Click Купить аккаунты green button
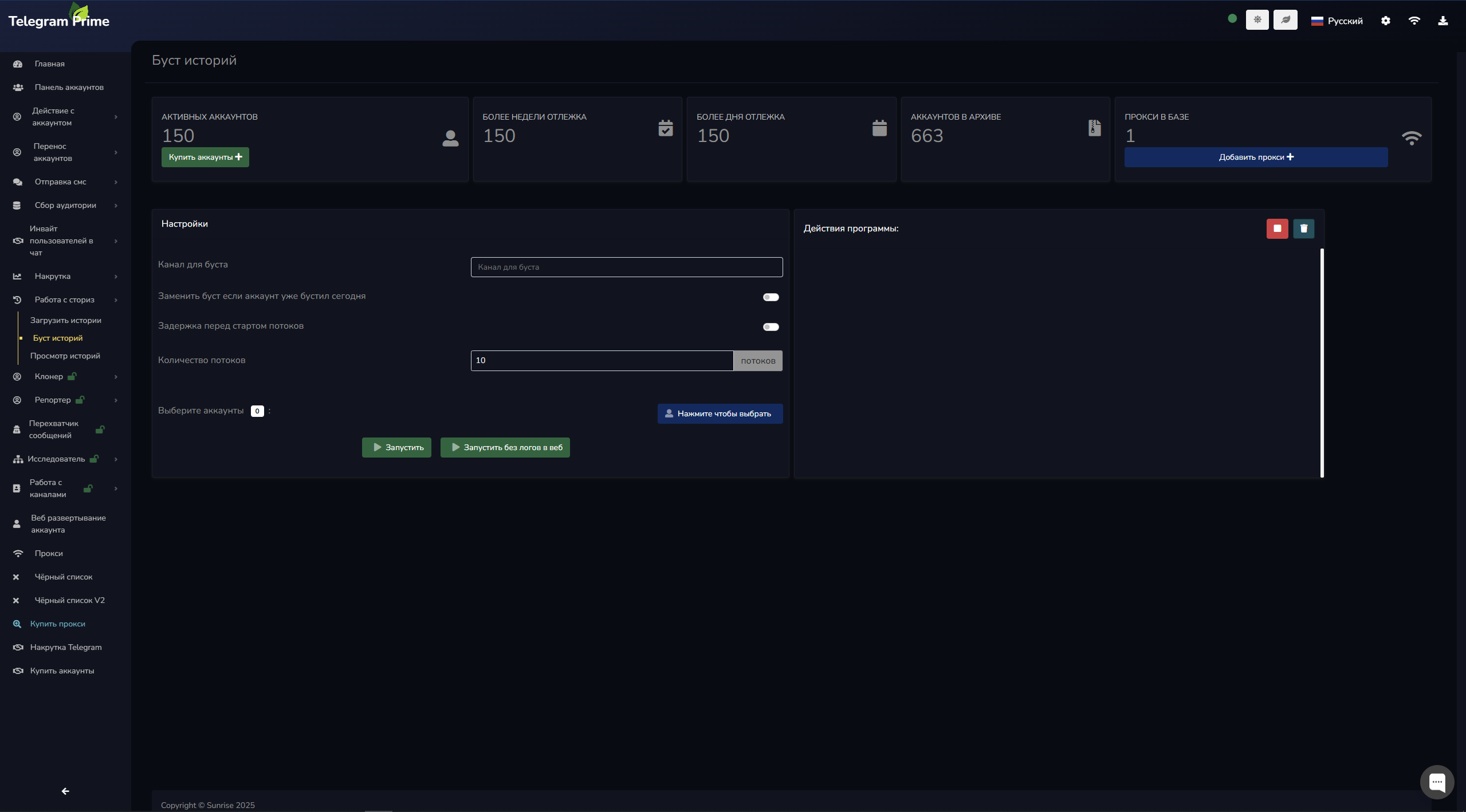The width and height of the screenshot is (1466, 812). pyautogui.click(x=205, y=157)
